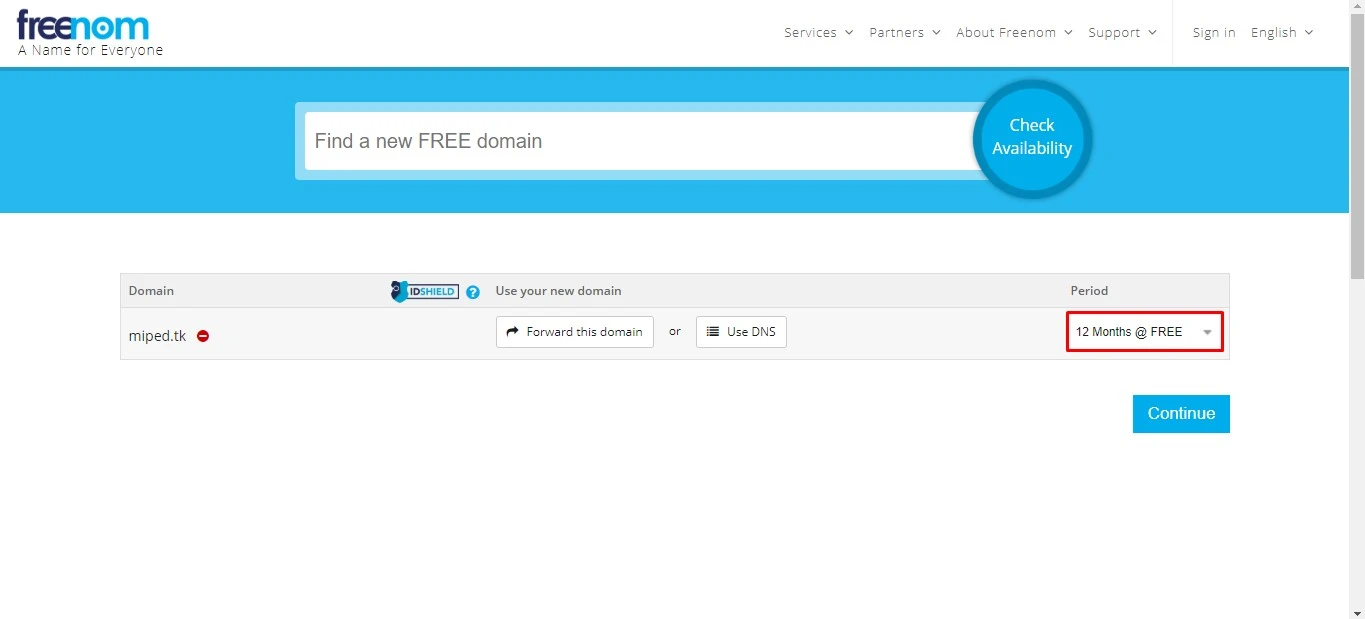Image resolution: width=1365 pixels, height=619 pixels.
Task: Open the Services menu
Action: click(x=818, y=32)
